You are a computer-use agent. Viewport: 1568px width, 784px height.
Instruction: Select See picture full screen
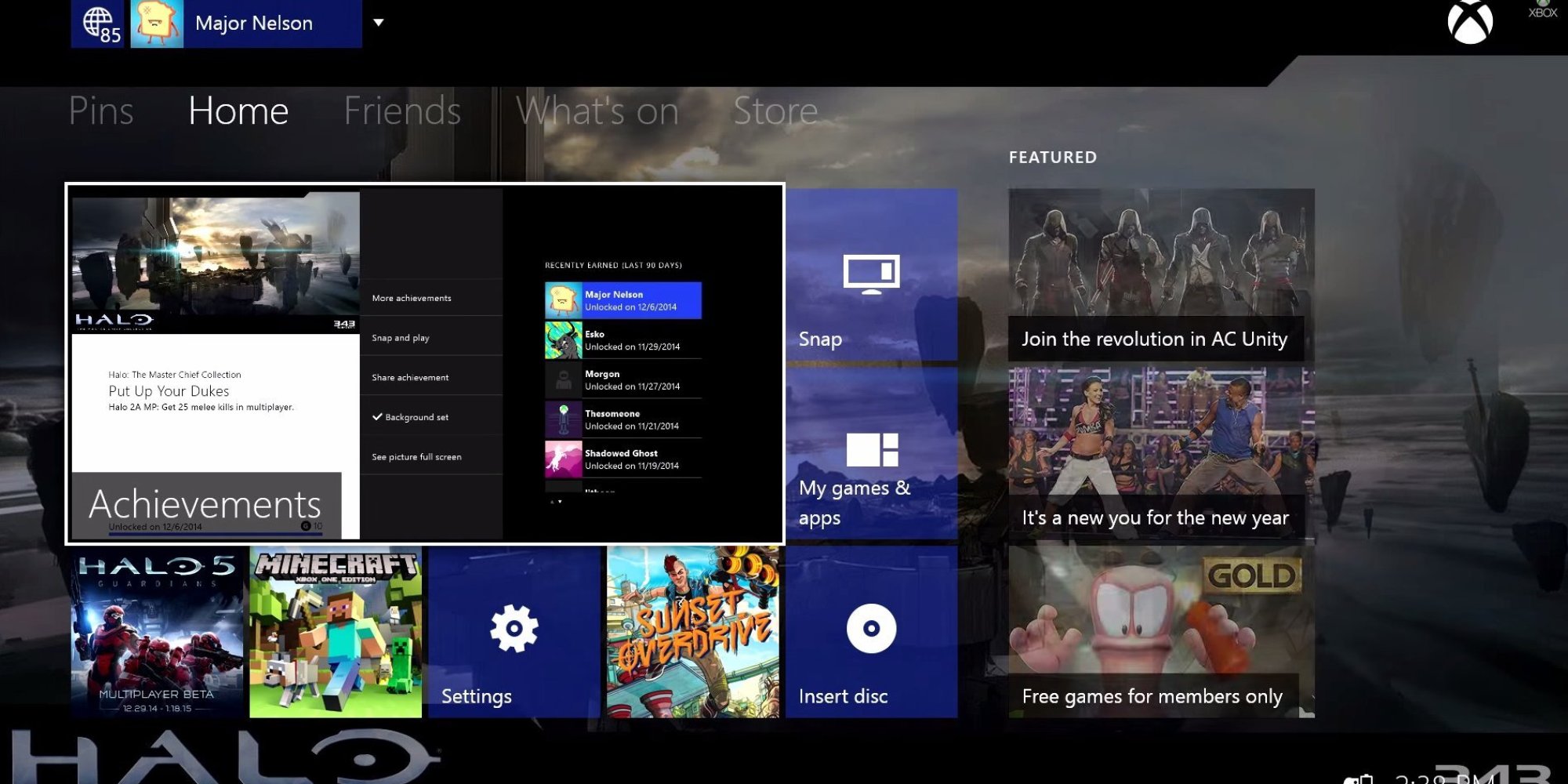click(416, 456)
